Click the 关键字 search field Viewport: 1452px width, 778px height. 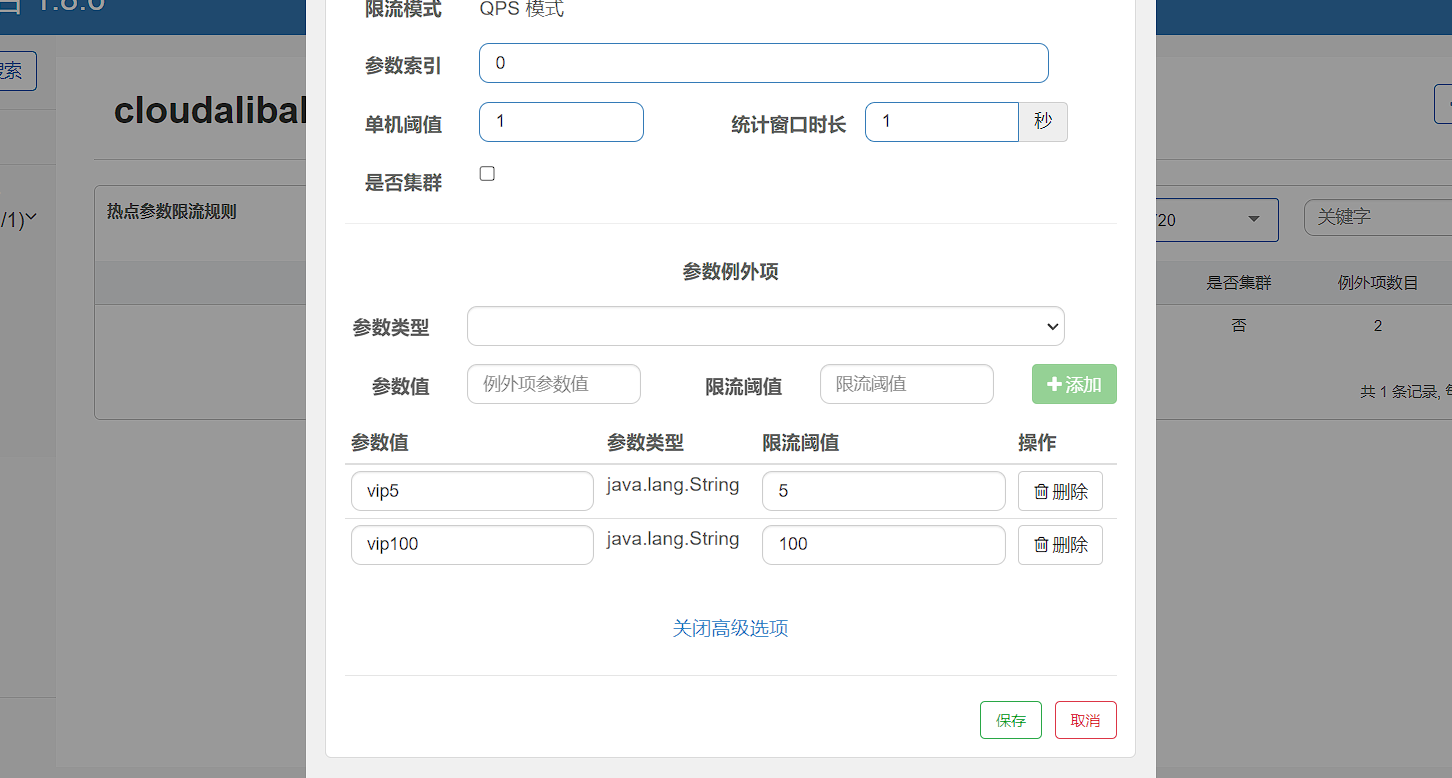(1377, 217)
